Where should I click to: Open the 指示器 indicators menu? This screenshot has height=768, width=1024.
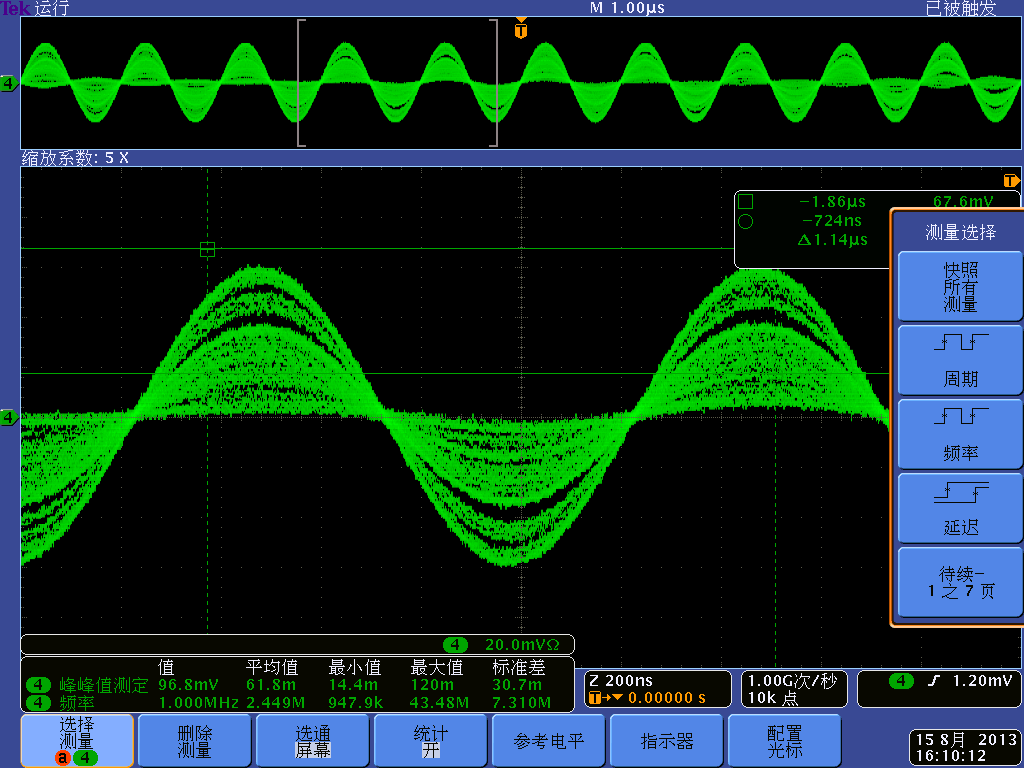coord(666,741)
